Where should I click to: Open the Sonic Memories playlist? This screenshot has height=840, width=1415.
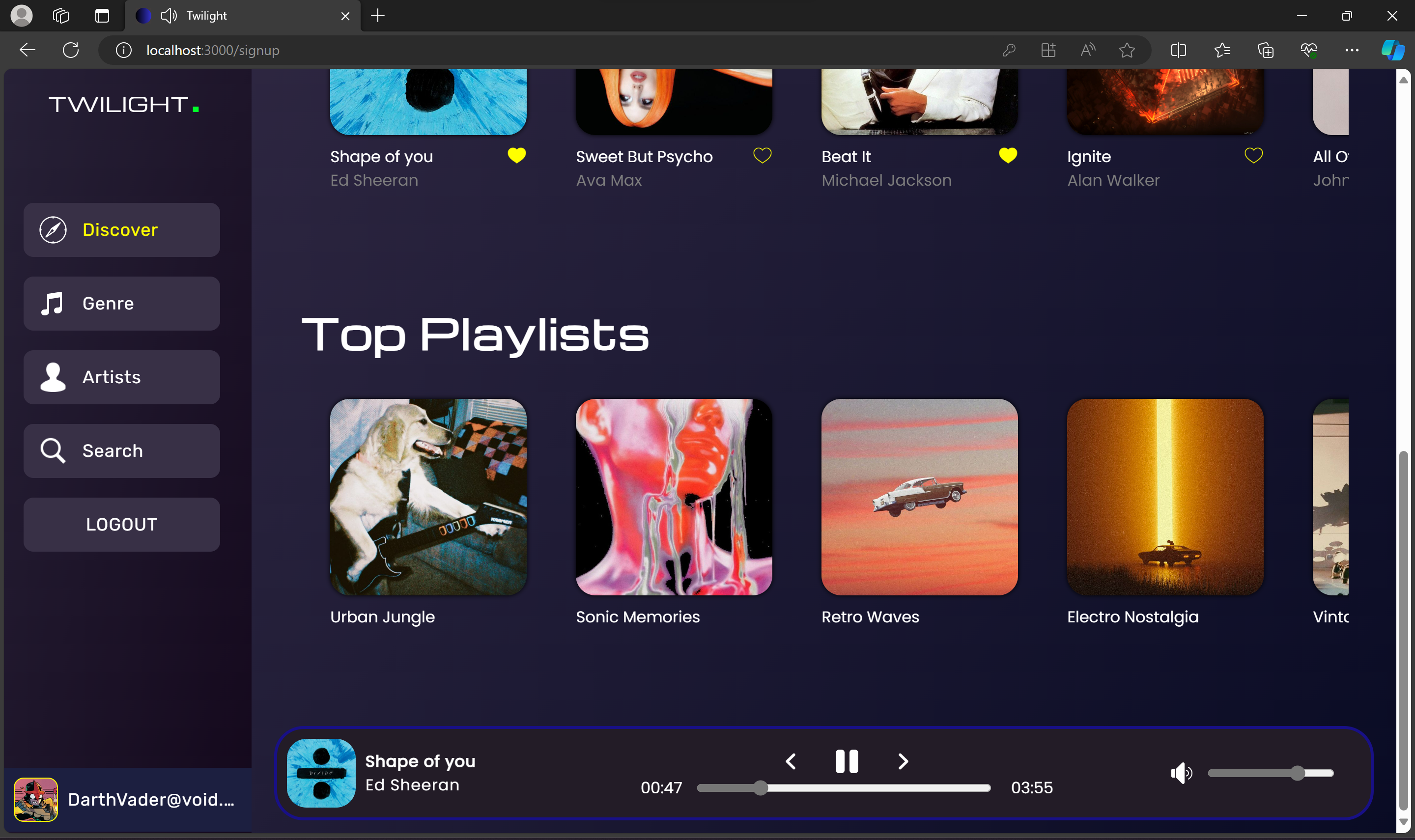[673, 497]
